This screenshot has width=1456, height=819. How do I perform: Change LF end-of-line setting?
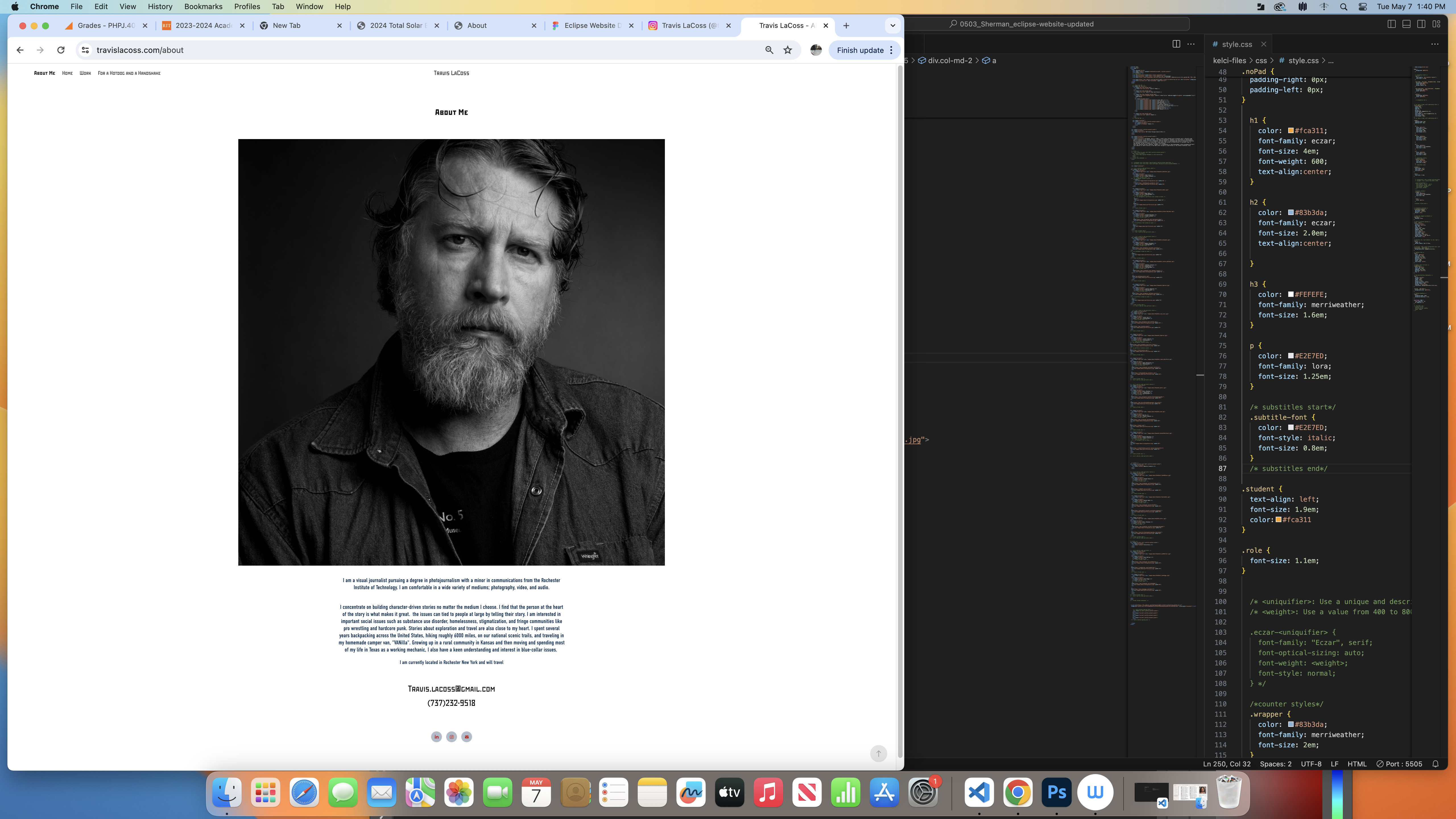[1335, 764]
